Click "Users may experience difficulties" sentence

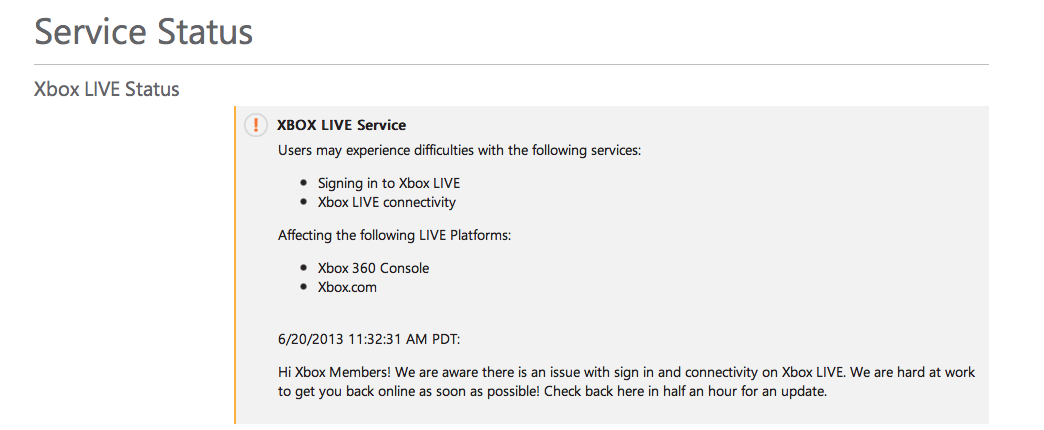(459, 150)
